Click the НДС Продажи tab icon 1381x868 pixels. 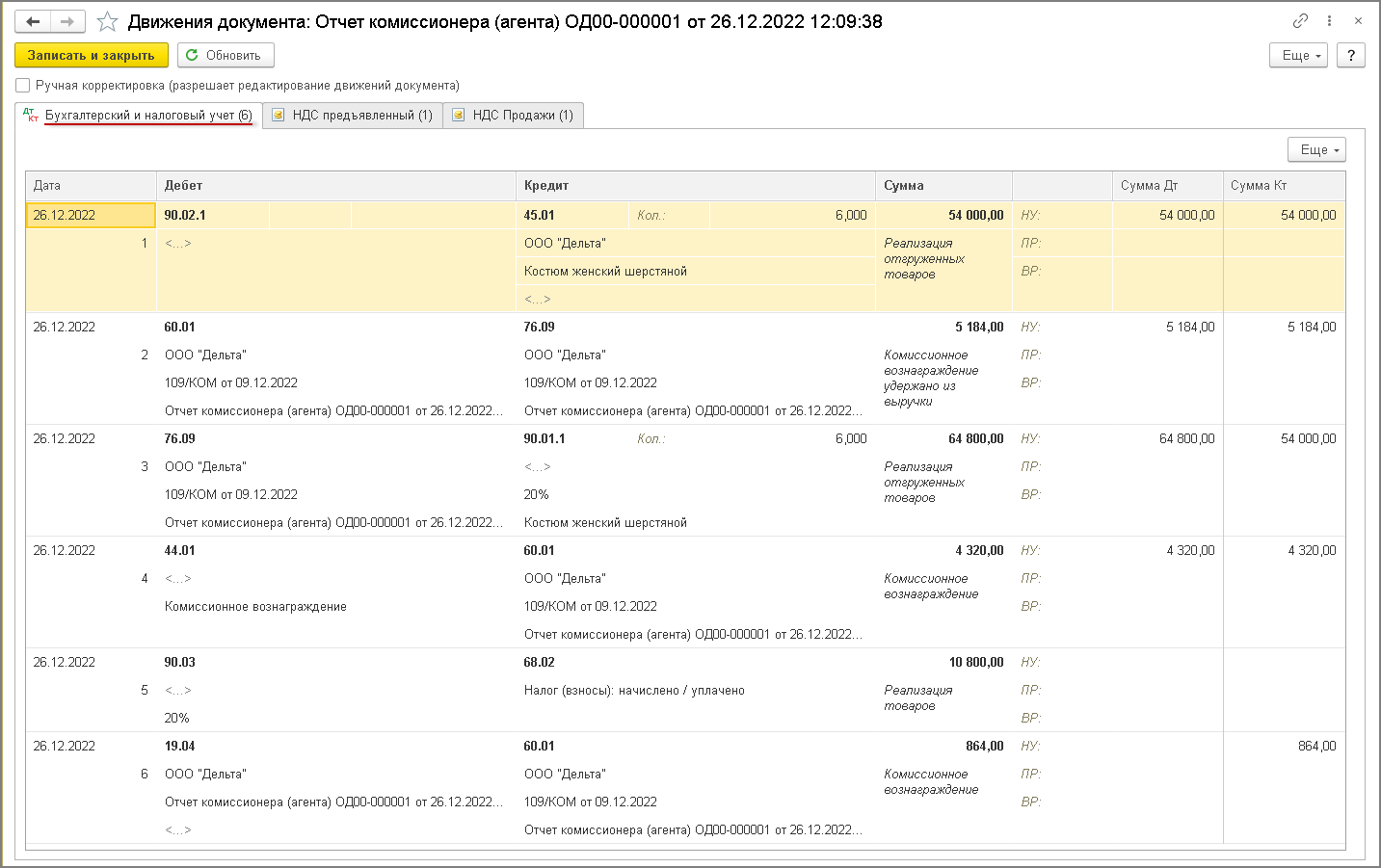click(459, 116)
